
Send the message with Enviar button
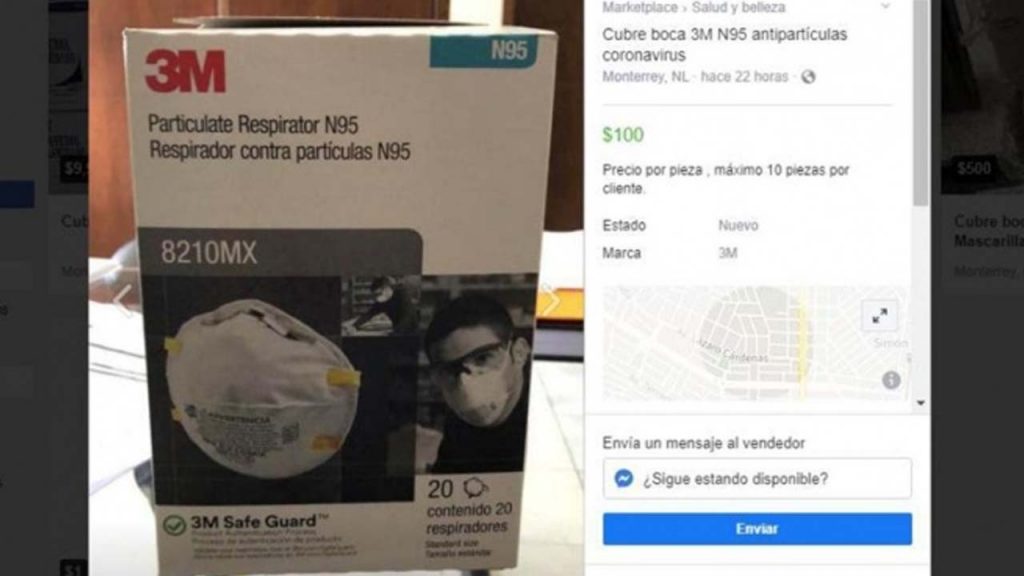click(757, 529)
